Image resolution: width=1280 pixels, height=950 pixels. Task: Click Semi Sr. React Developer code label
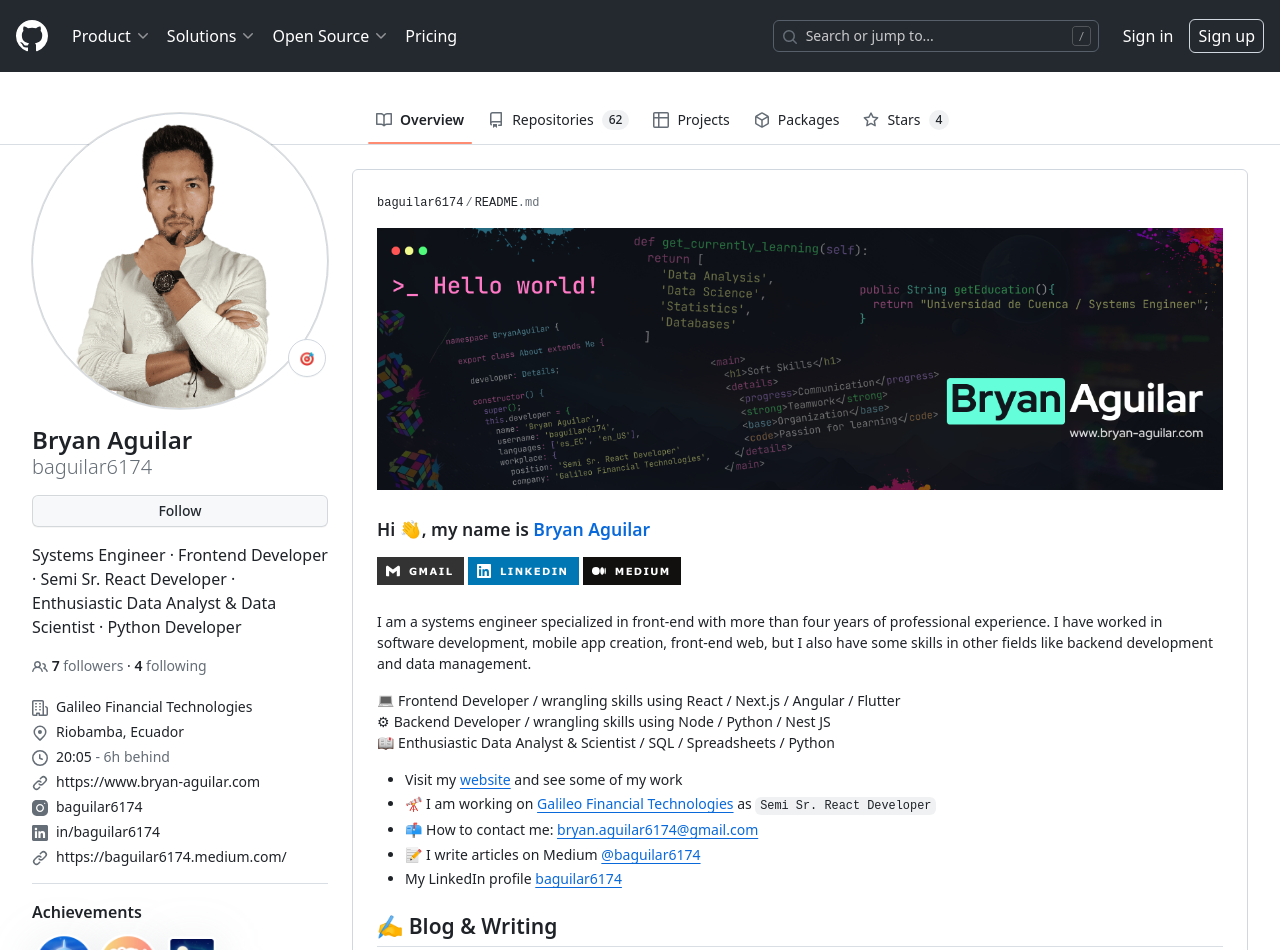coord(845,806)
